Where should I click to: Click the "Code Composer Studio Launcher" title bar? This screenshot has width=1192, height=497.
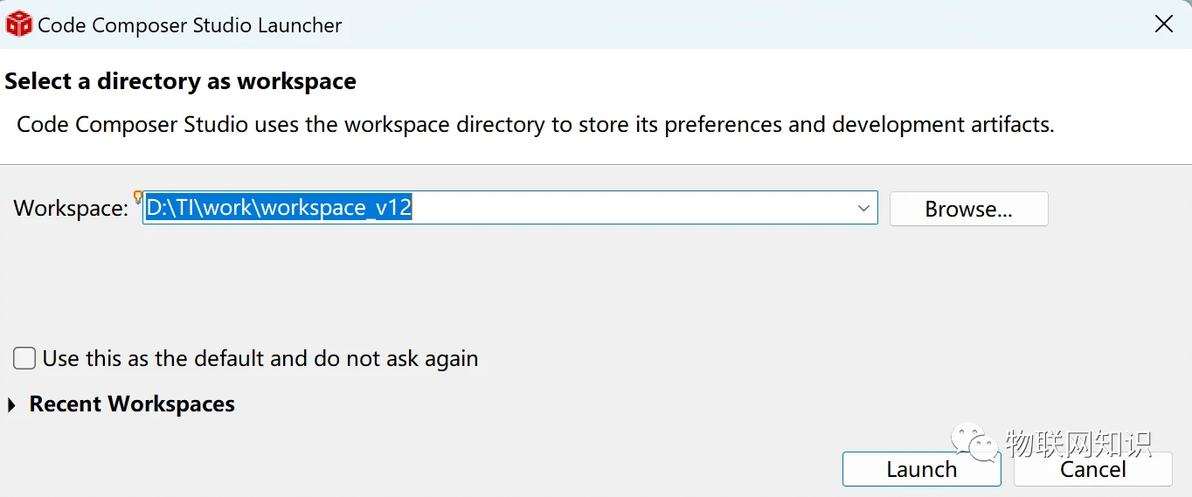pos(190,25)
